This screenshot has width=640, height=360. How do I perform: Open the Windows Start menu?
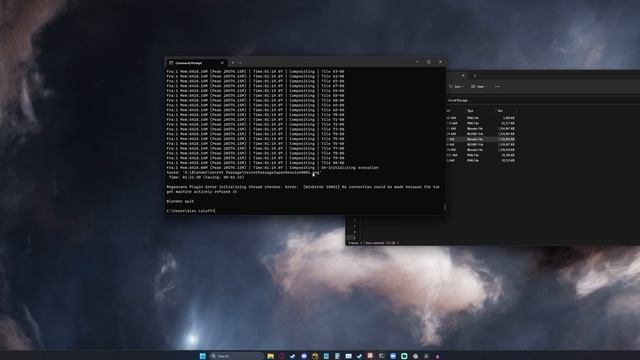[x=202, y=356]
